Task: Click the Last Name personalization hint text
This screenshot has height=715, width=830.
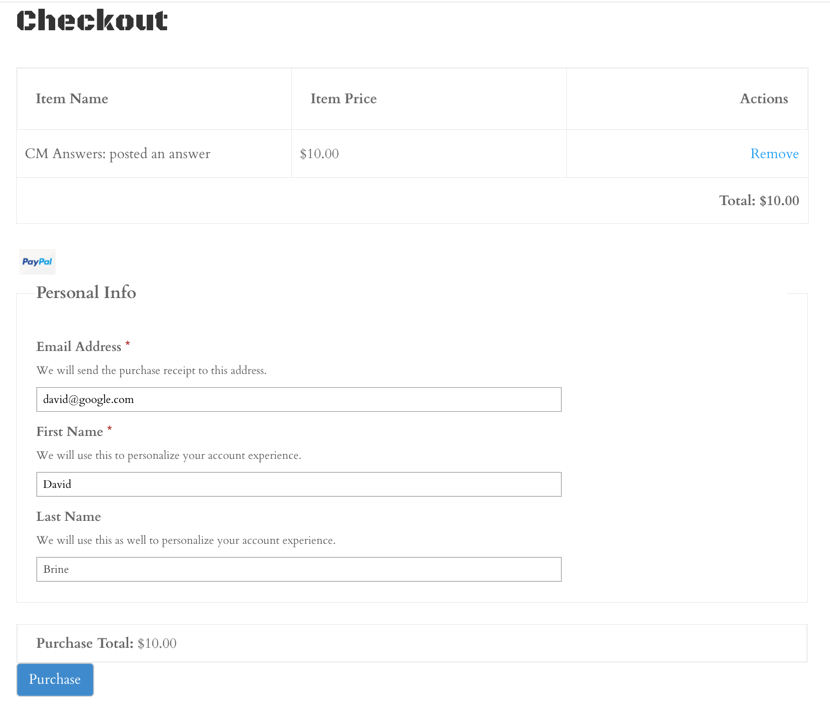Action: 186,541
